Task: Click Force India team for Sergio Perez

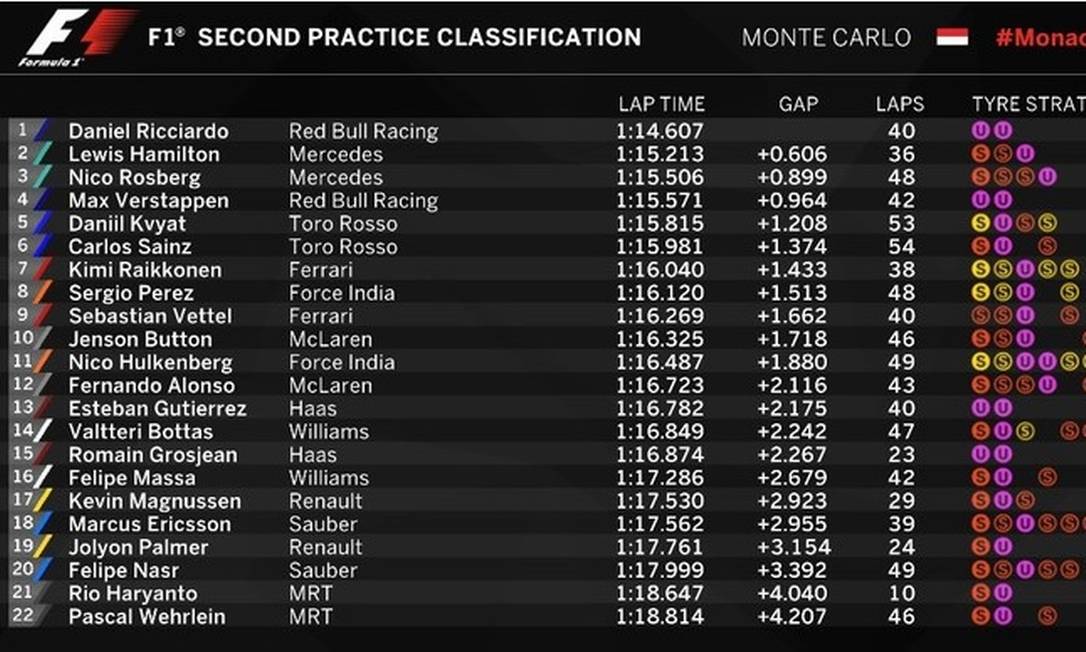Action: click(341, 293)
